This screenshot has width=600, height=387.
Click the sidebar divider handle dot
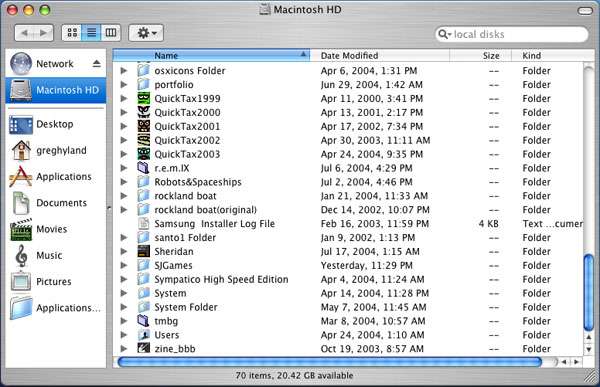click(x=109, y=209)
